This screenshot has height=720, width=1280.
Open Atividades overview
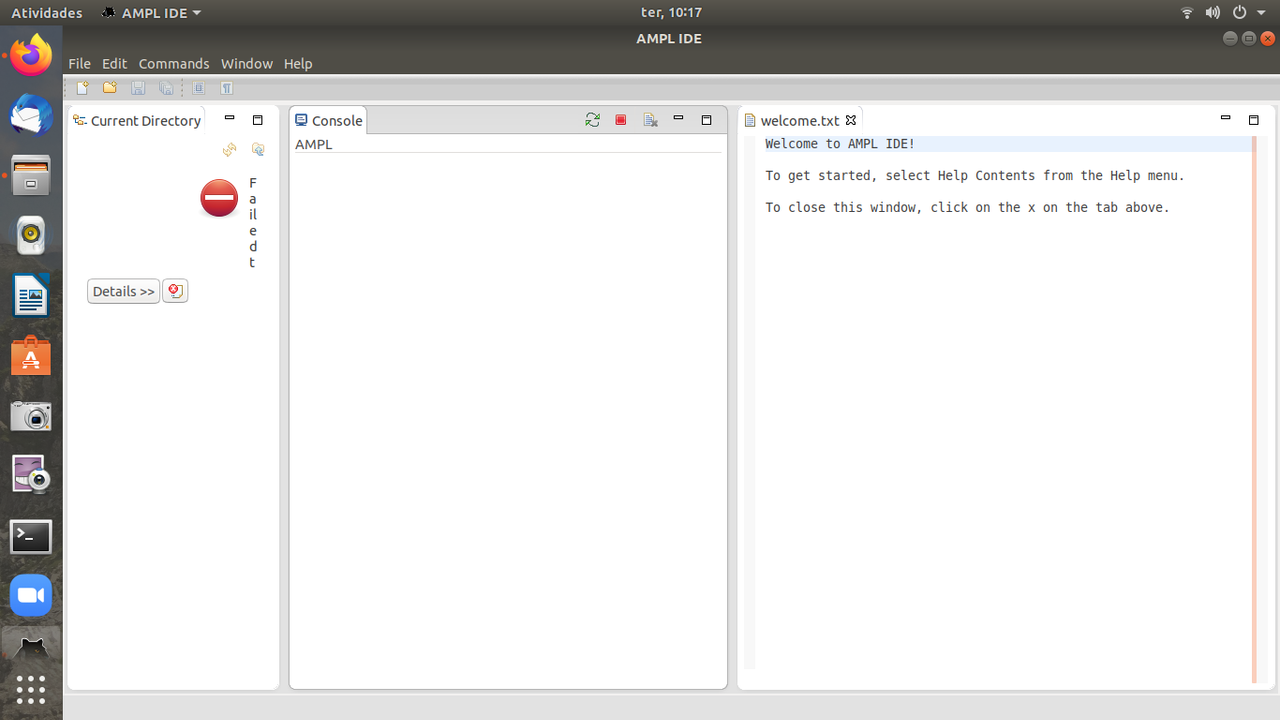click(x=46, y=13)
